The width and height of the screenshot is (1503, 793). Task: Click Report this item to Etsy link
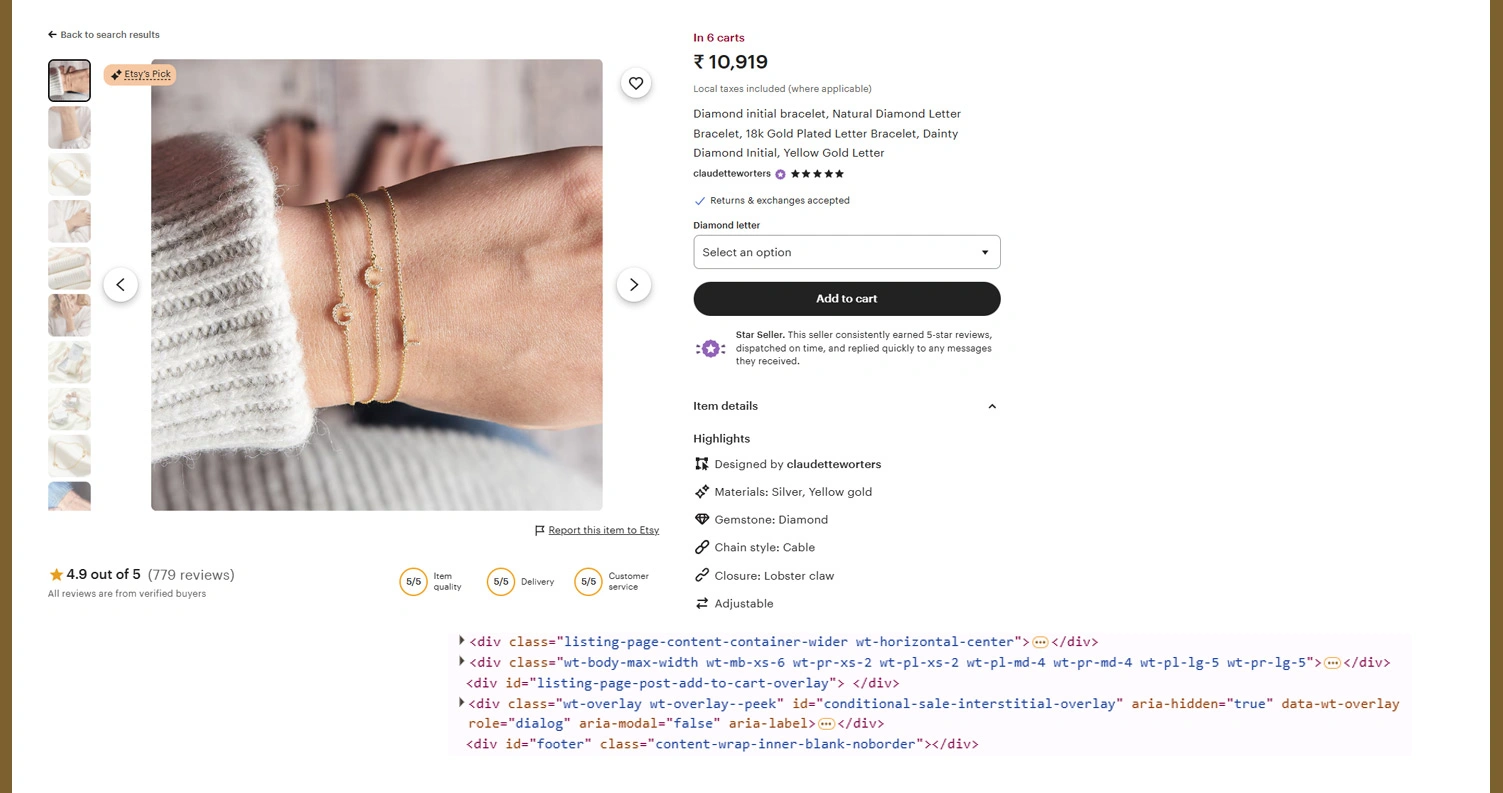(604, 530)
